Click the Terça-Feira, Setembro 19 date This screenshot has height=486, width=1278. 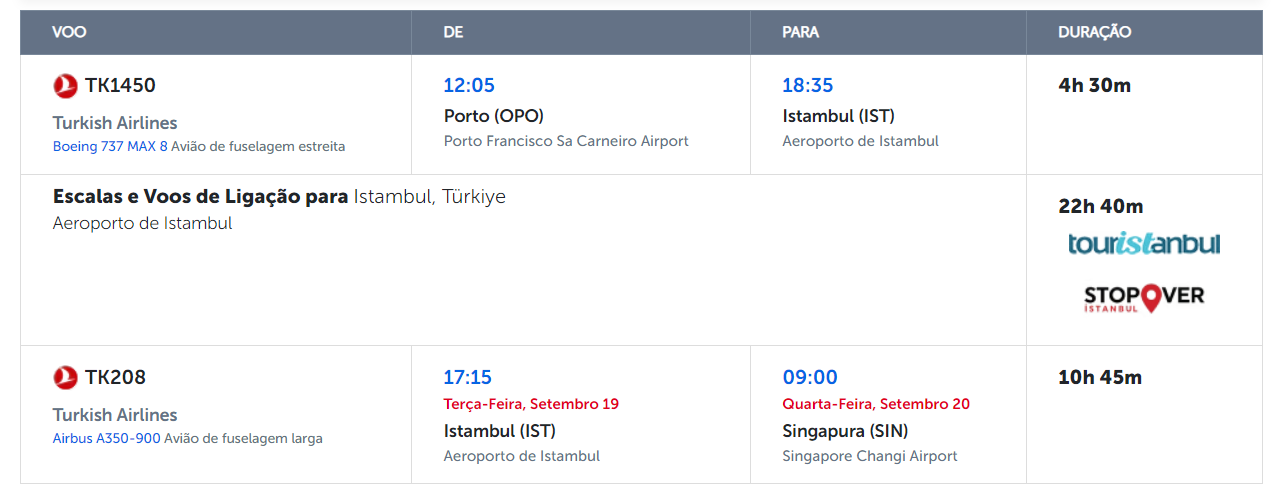(x=531, y=405)
